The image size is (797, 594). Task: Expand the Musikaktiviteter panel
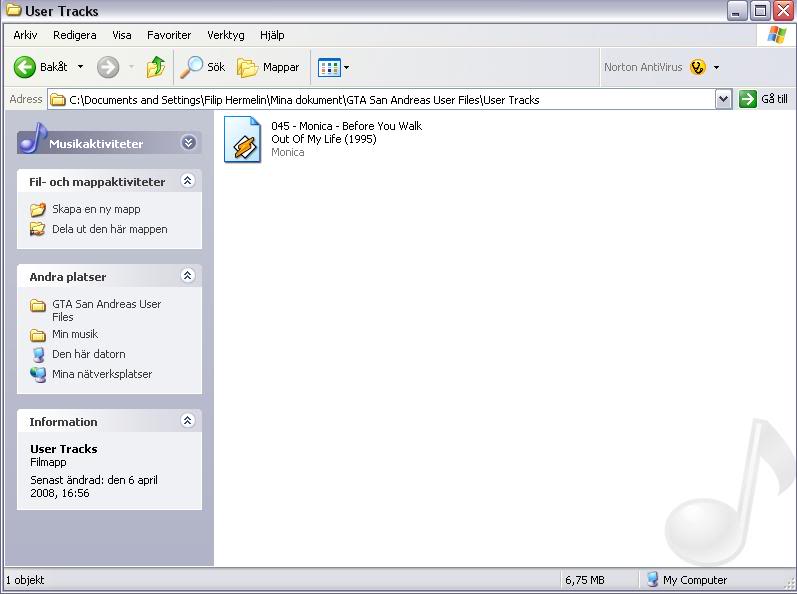[x=188, y=143]
